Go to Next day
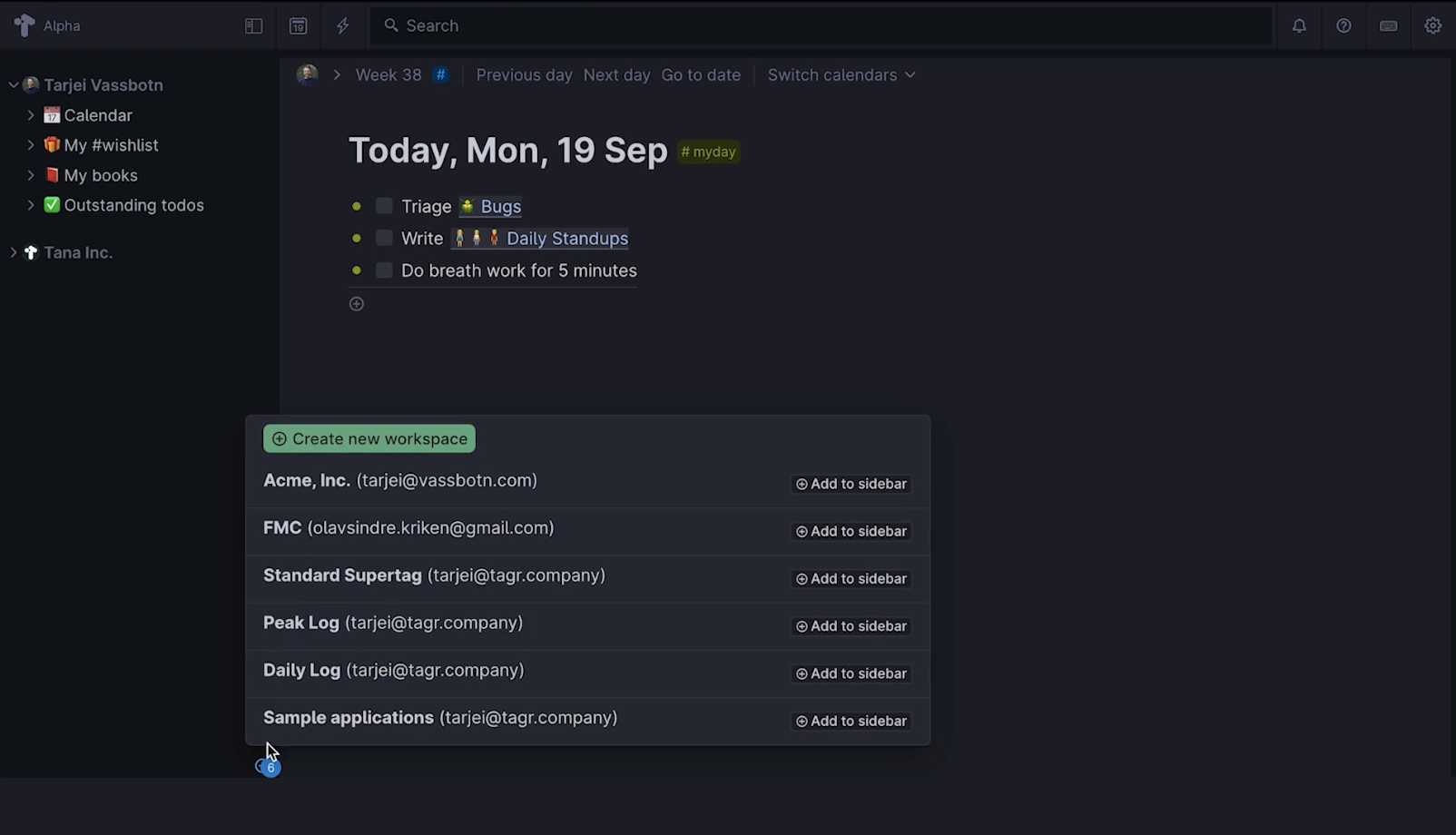The image size is (1456, 835). (616, 75)
